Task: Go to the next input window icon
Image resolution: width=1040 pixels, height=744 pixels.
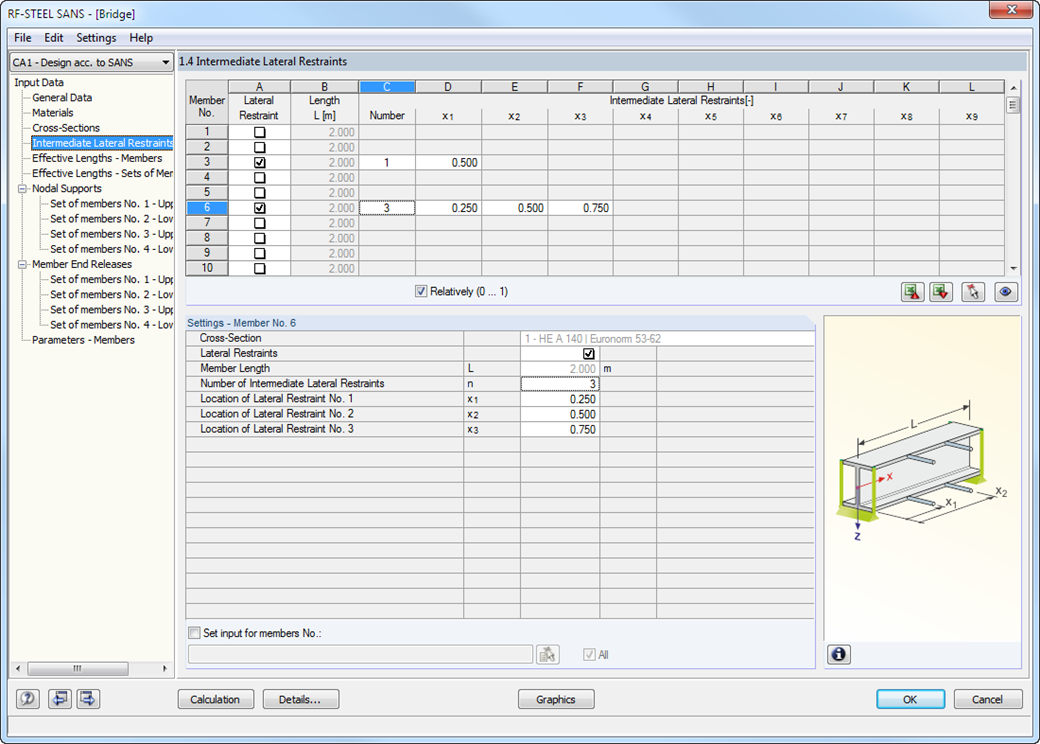Action: tap(88, 699)
